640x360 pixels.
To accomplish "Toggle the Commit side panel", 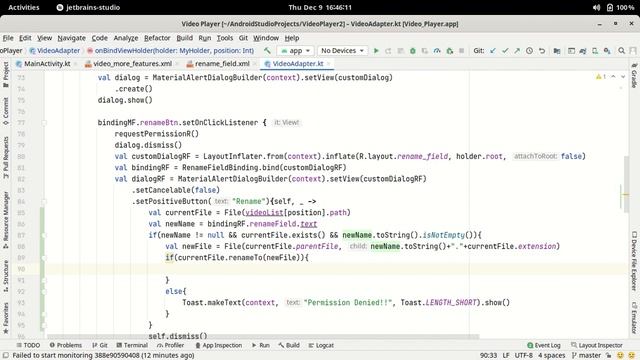I will pos(6,111).
